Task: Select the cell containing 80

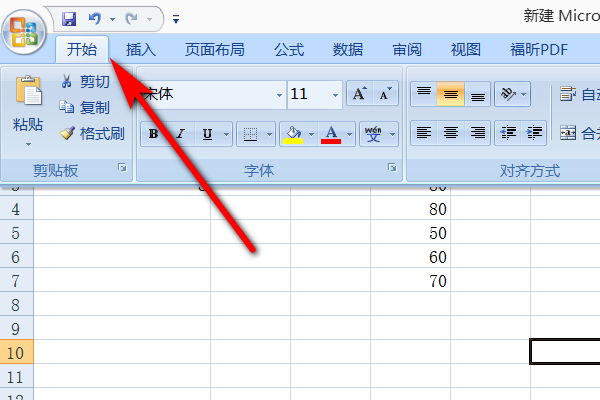Action: [410, 209]
